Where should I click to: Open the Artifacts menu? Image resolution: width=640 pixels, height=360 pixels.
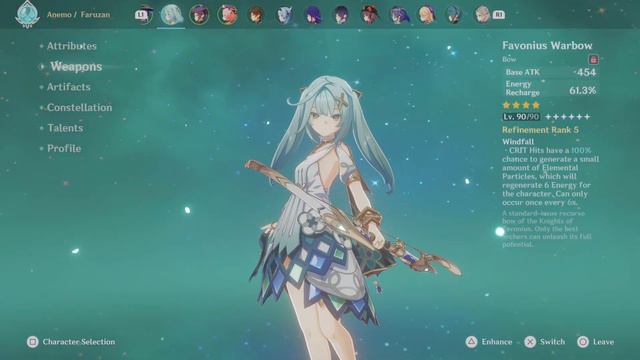(x=69, y=87)
